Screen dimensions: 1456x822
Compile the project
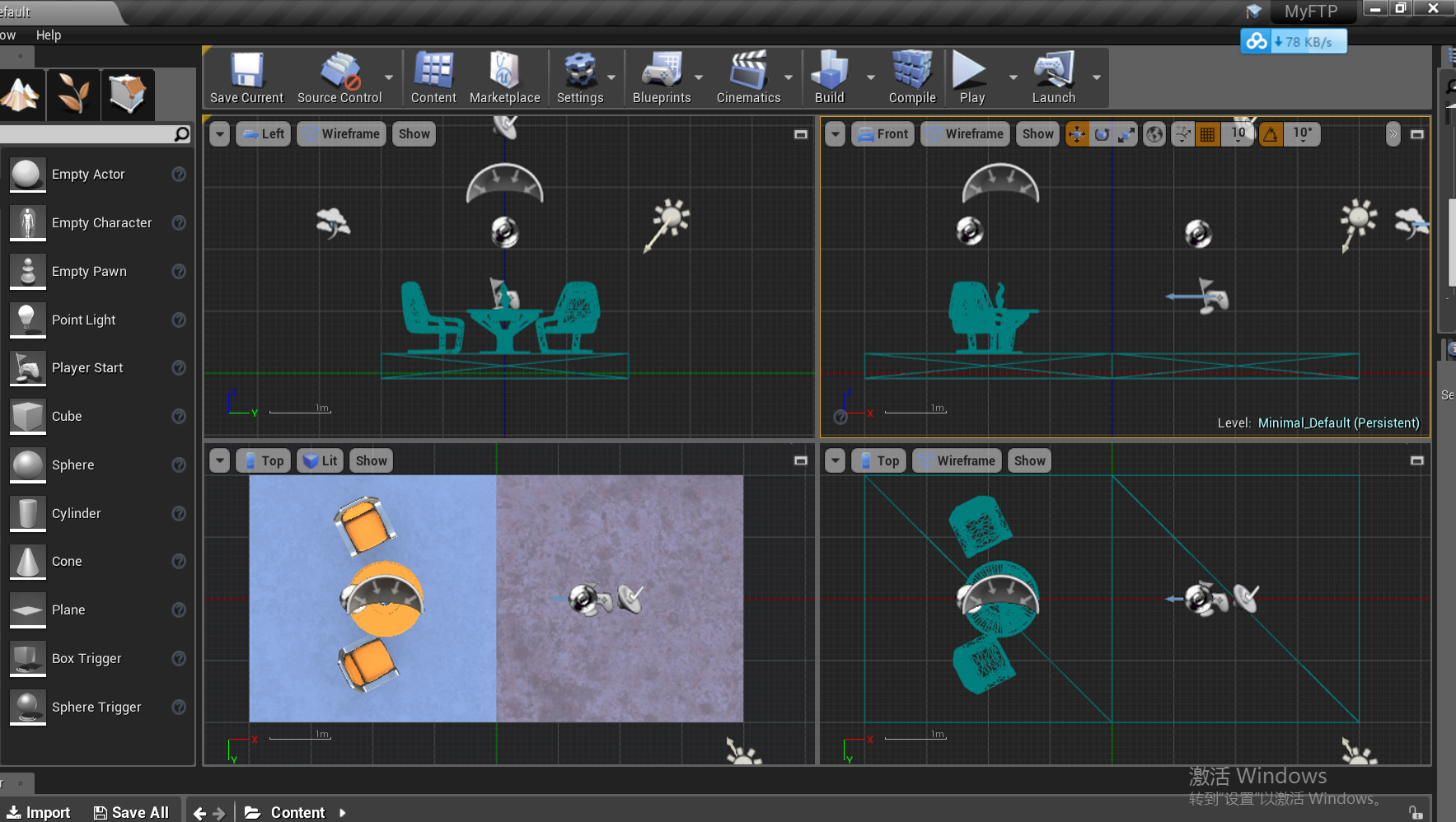911,77
